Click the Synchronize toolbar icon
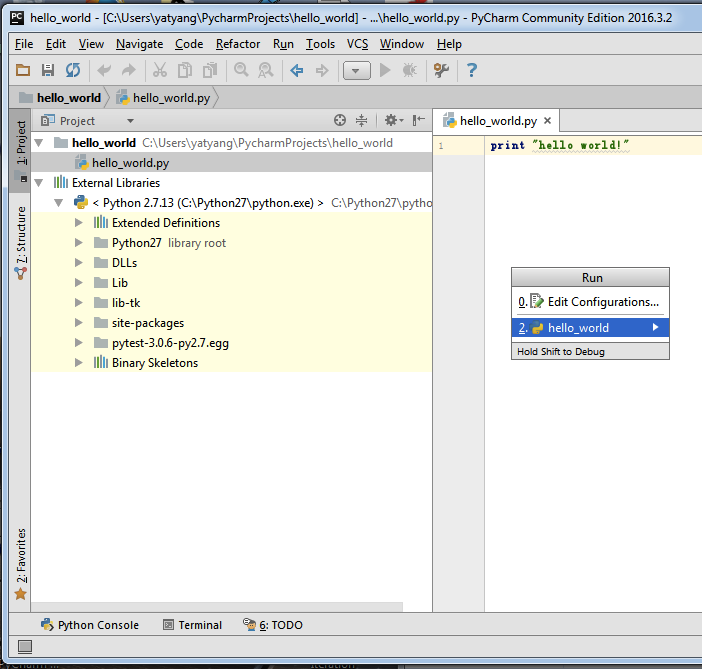 (x=73, y=70)
